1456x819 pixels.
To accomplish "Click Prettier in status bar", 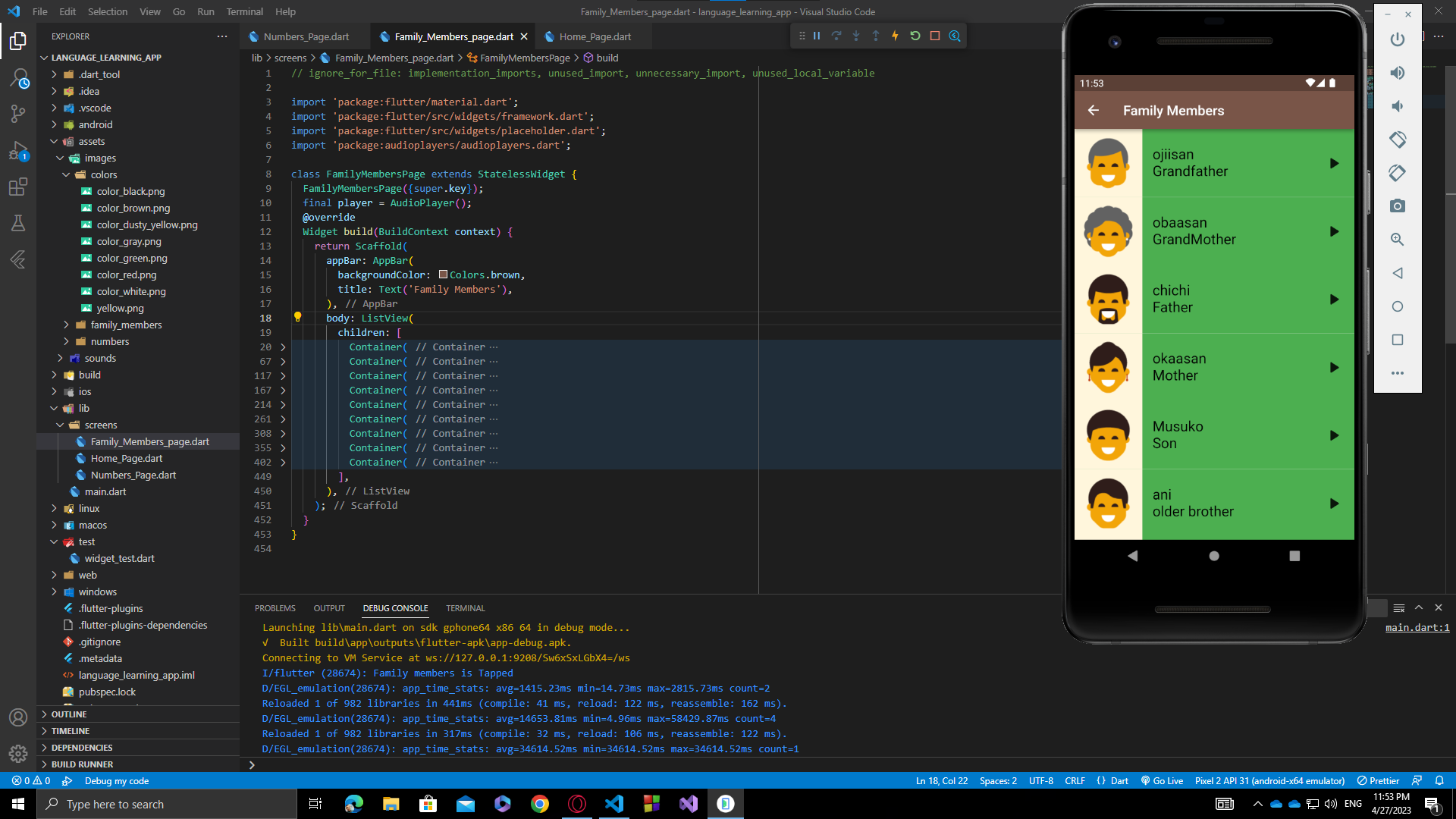I will [1378, 780].
